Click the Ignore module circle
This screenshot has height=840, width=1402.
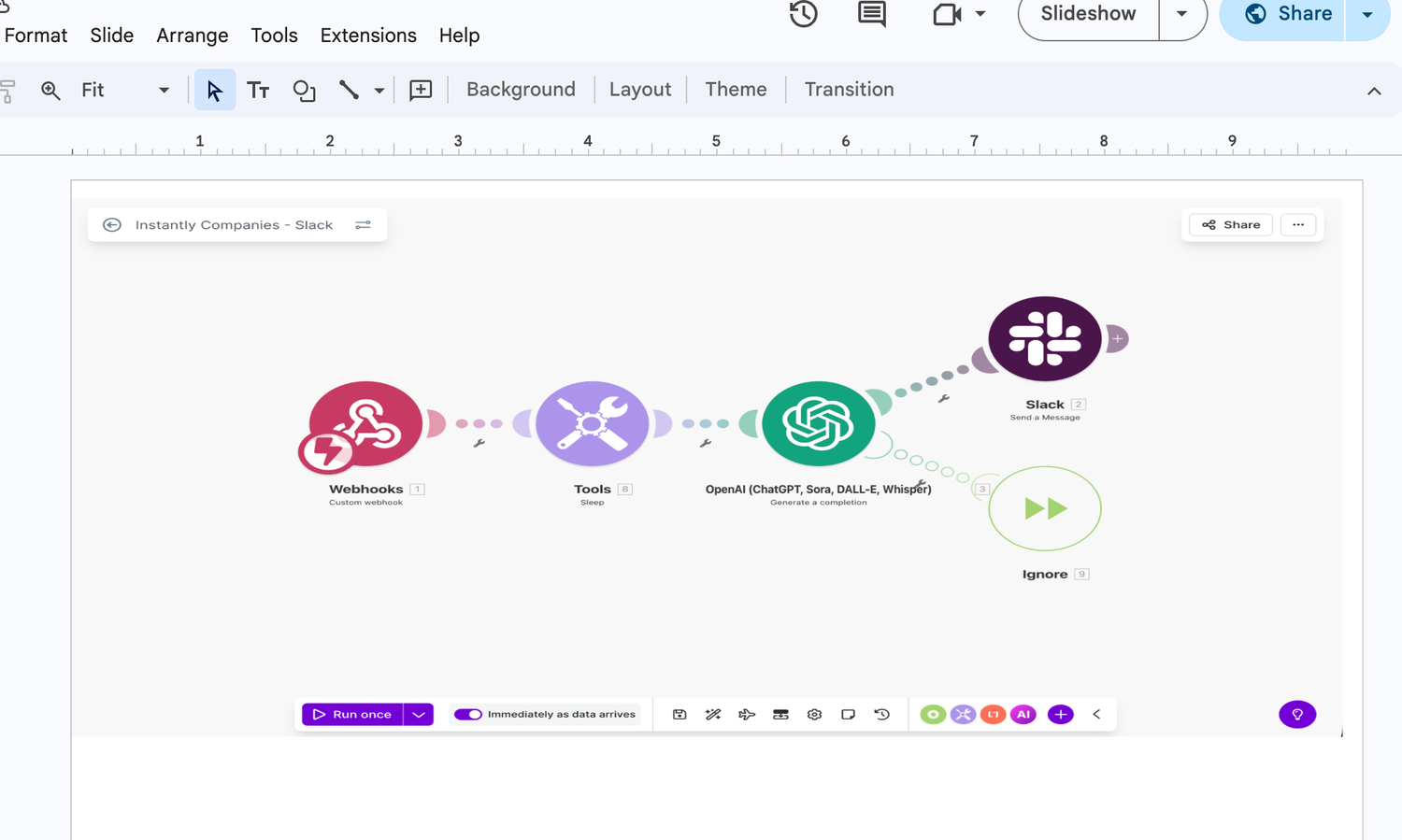[1045, 508]
